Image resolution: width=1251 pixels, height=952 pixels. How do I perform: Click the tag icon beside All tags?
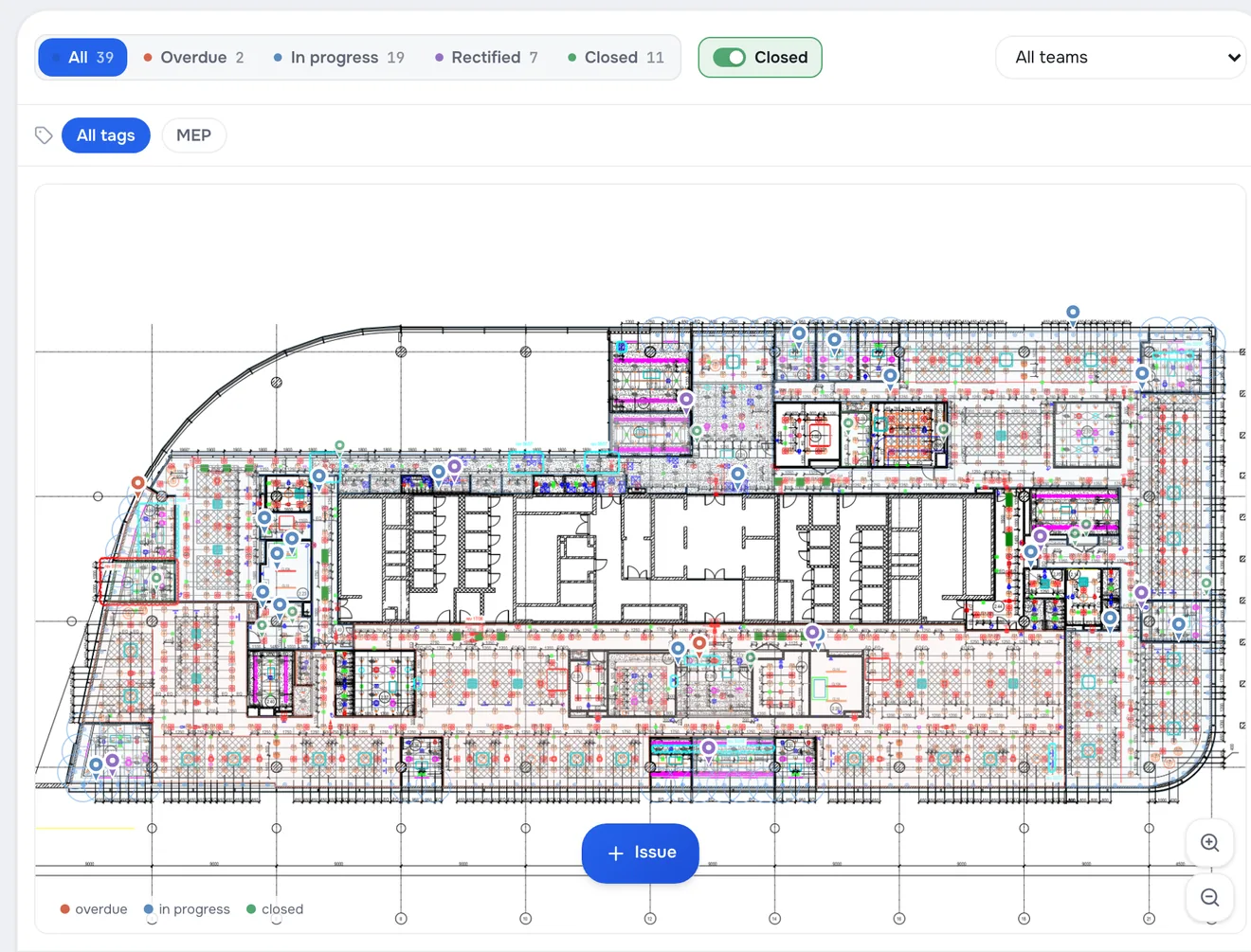44,135
